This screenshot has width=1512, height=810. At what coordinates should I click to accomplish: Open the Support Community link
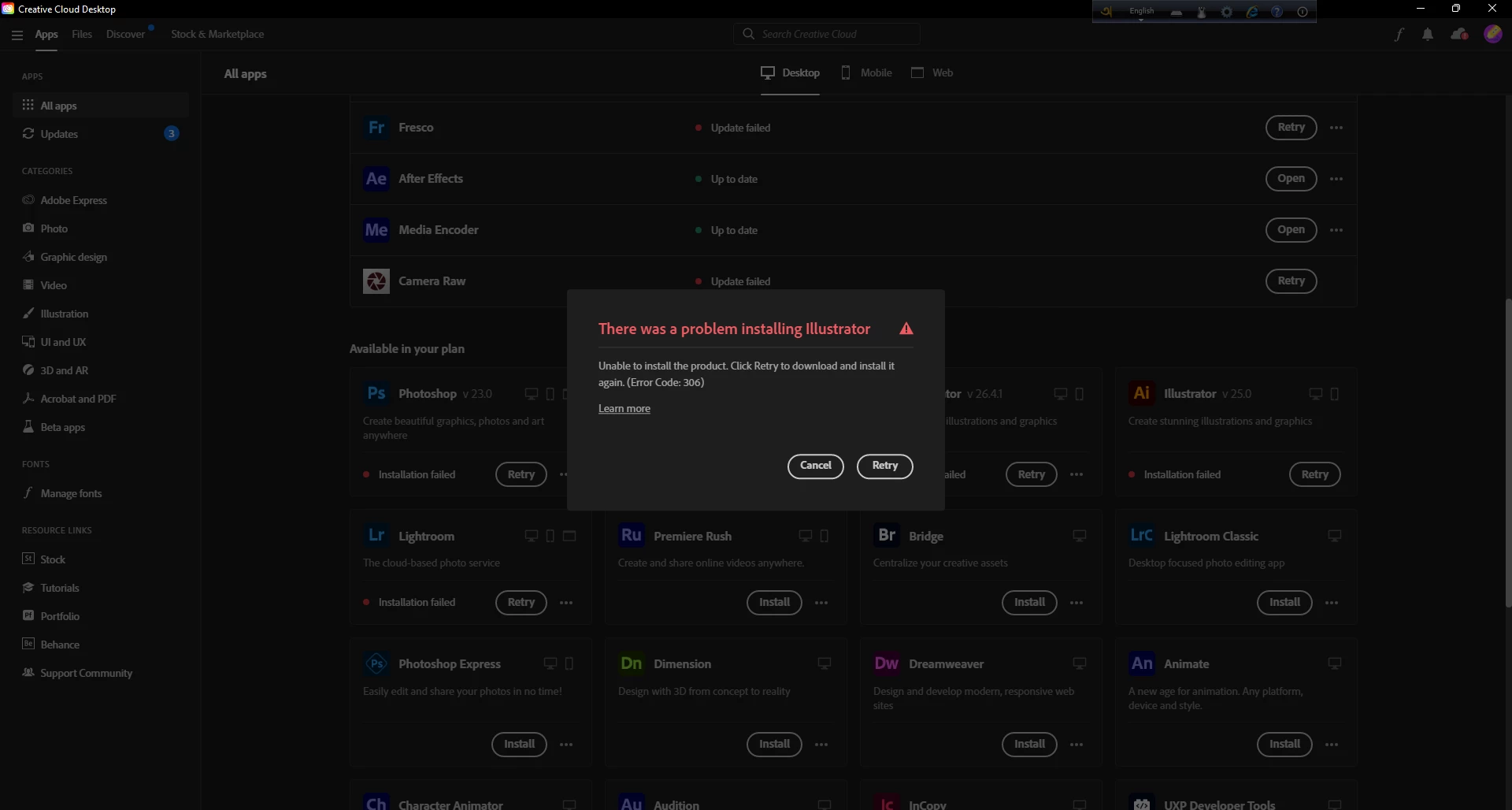pos(101,673)
